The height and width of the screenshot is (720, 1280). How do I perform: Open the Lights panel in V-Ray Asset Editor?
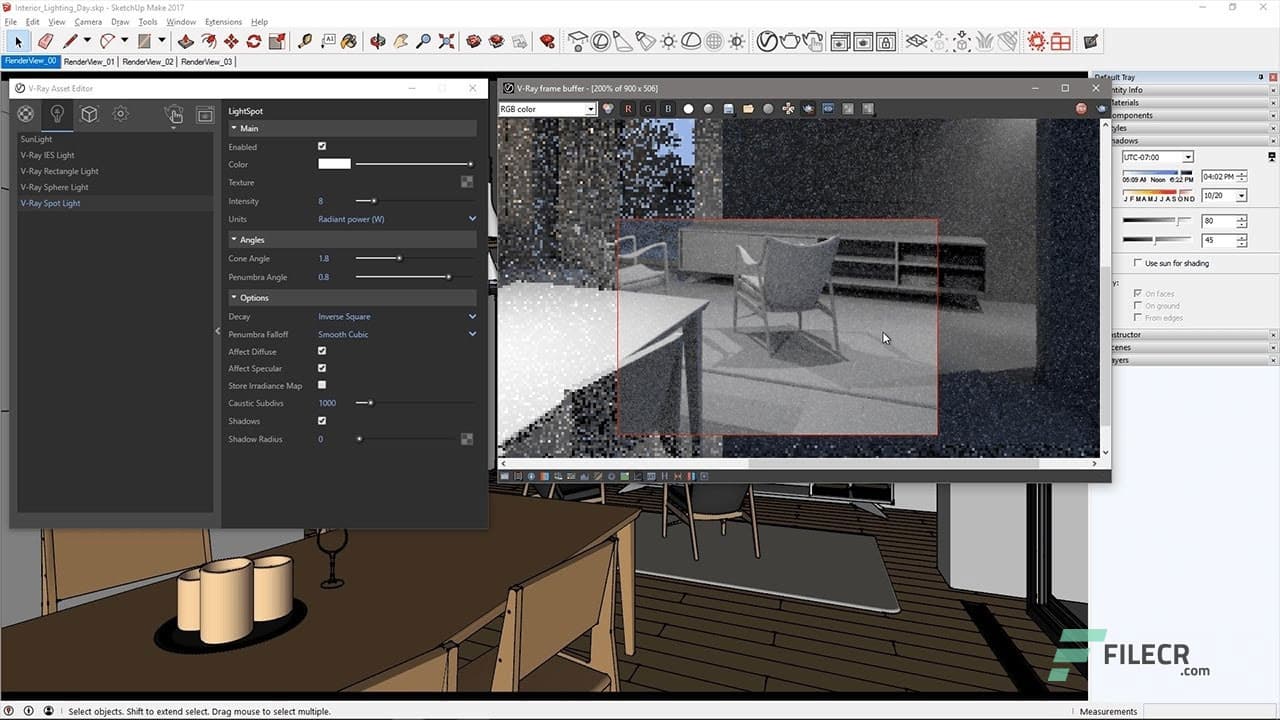pyautogui.click(x=57, y=113)
